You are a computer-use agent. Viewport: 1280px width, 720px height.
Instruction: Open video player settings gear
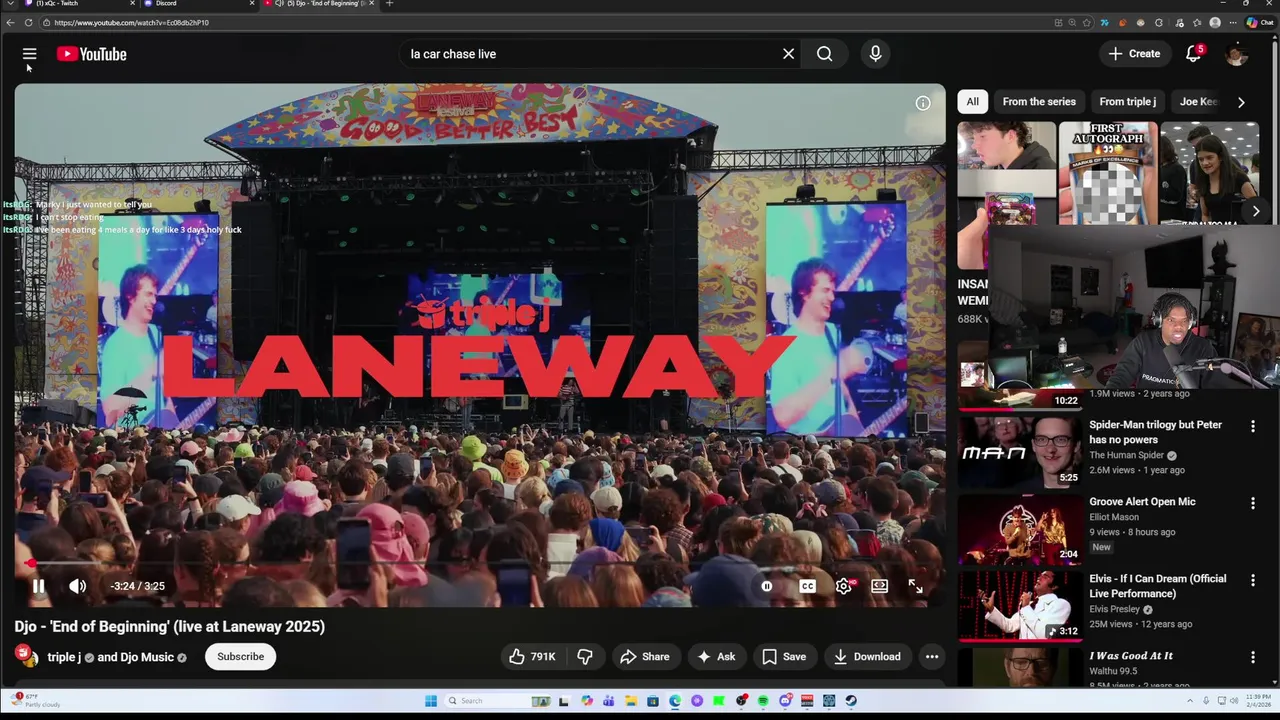coord(843,586)
